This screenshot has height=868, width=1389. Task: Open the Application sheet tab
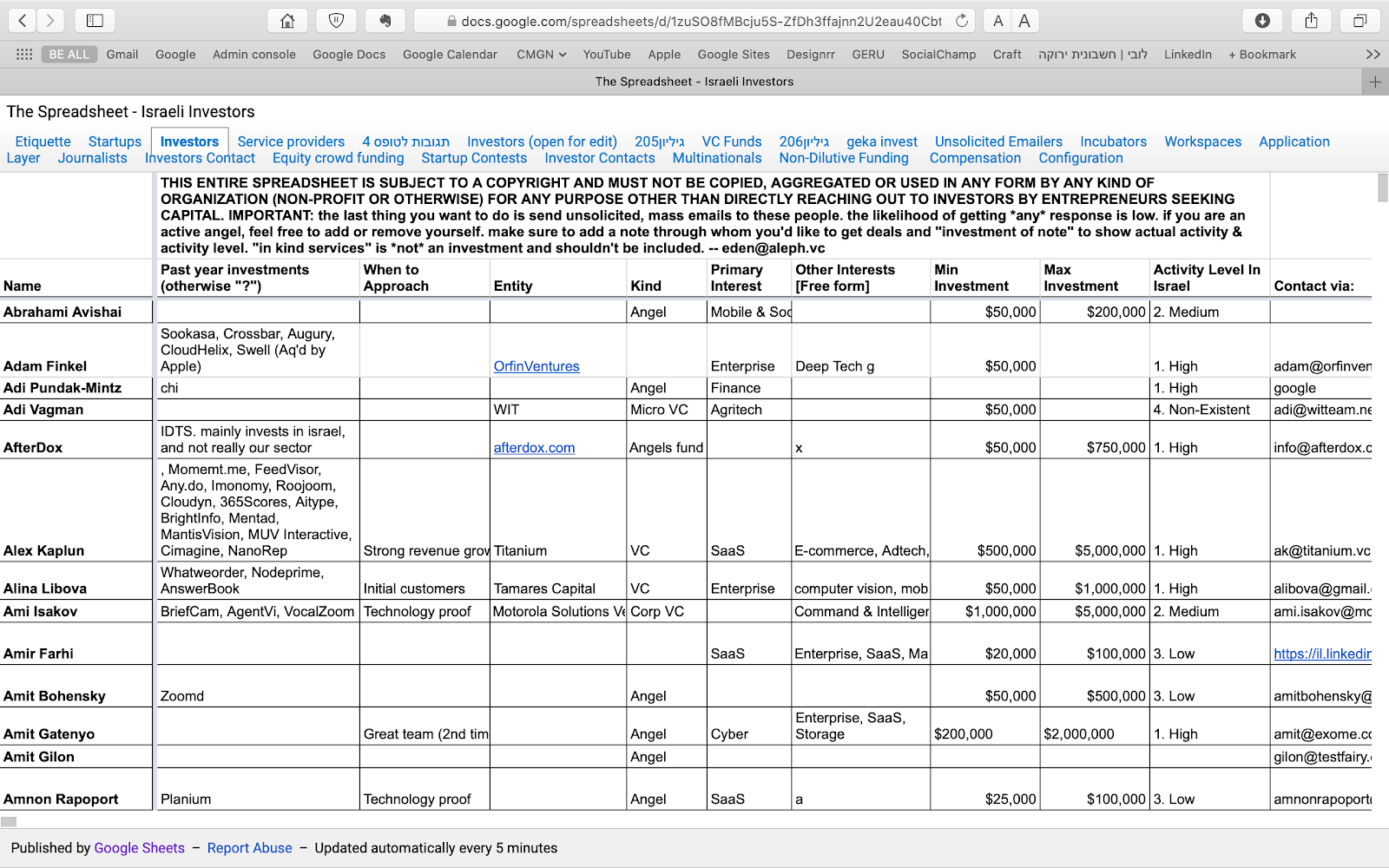[1294, 141]
